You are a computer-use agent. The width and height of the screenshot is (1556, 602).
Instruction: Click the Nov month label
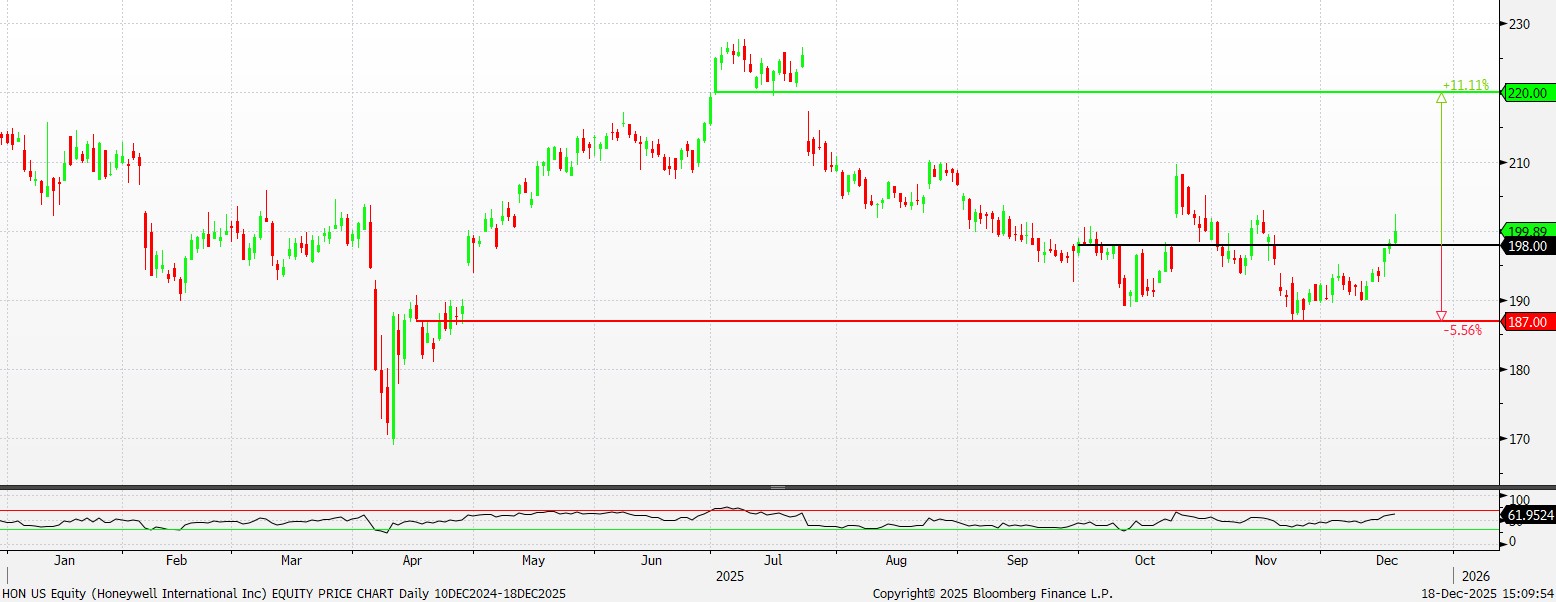pos(1265,561)
